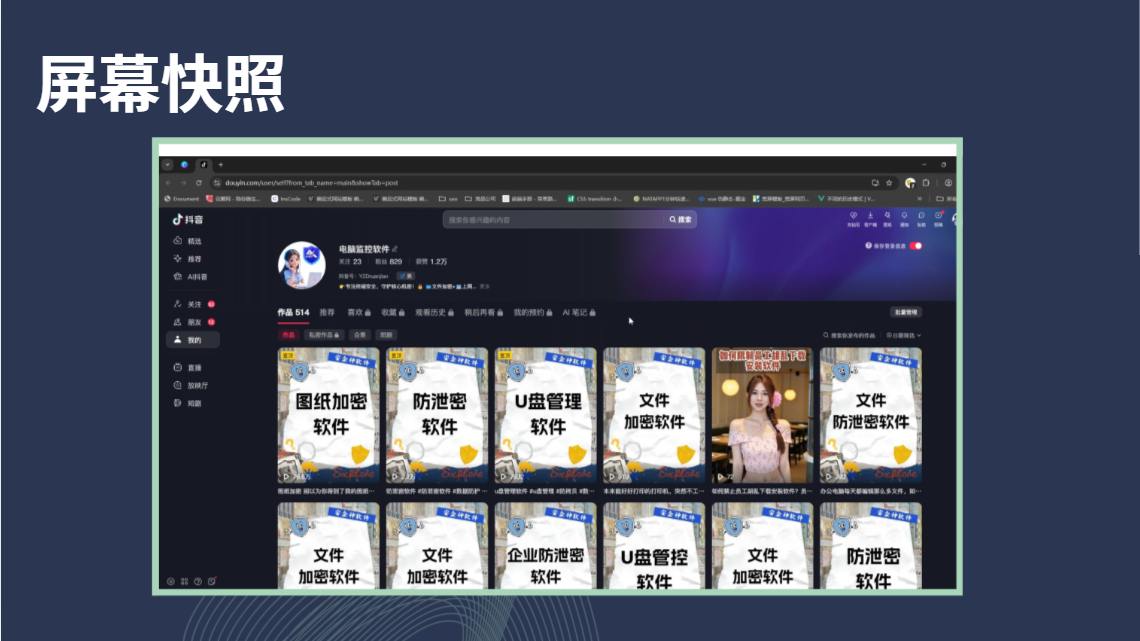This screenshot has height=641, width=1140.
Task: Open the seo bookmarks folder
Action: pyautogui.click(x=449, y=198)
